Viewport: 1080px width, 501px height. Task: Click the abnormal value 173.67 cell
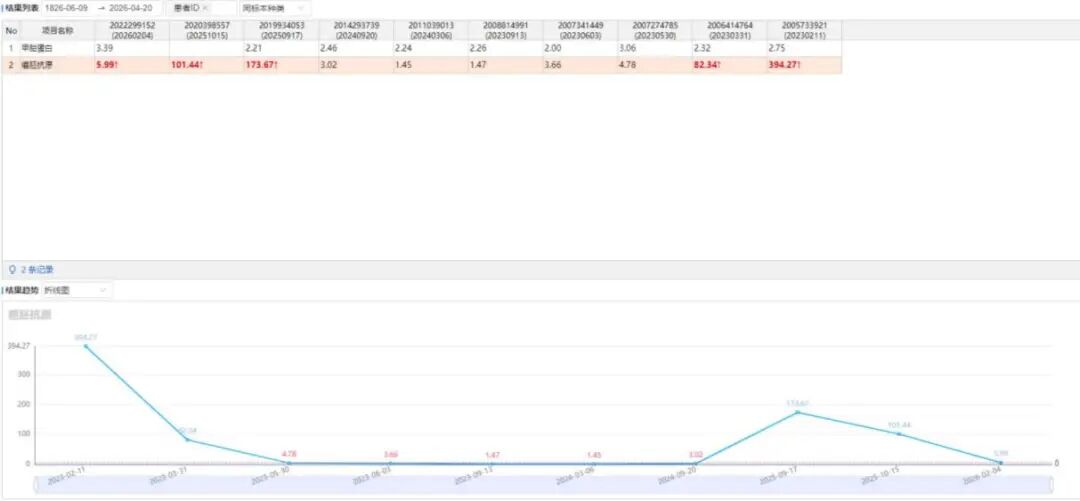click(281, 65)
